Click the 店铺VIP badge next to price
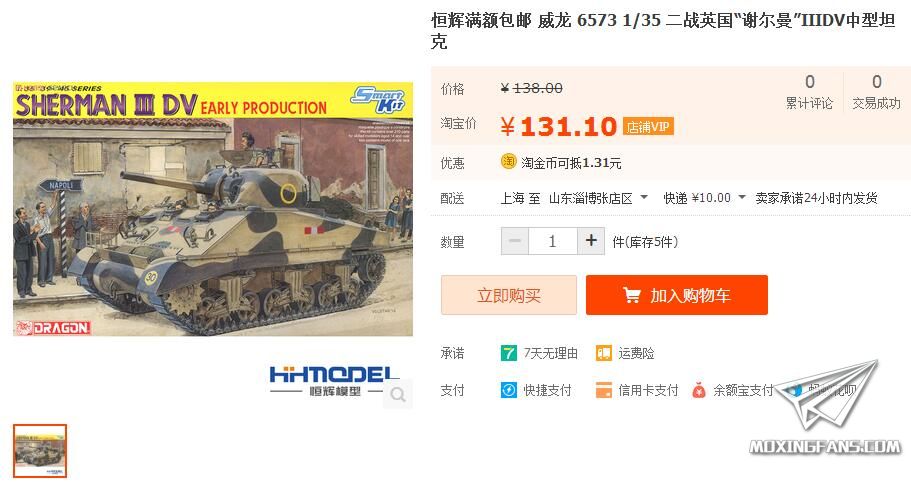This screenshot has height=482, width=911. click(x=648, y=127)
